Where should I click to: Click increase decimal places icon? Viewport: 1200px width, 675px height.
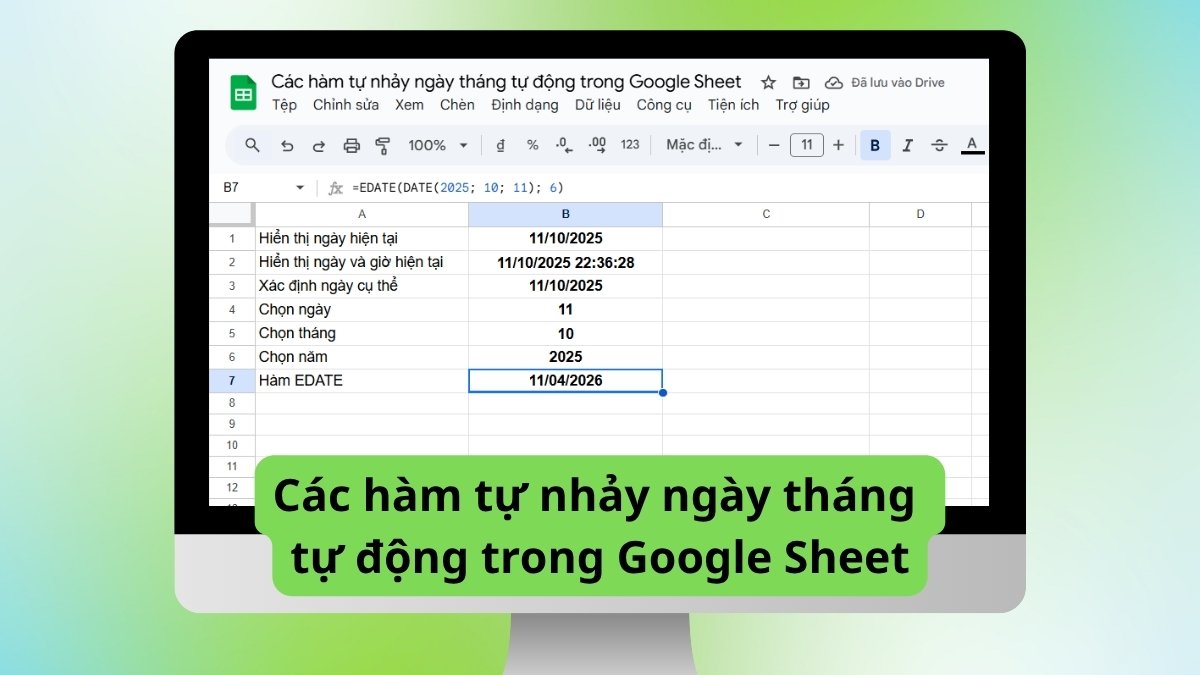click(x=597, y=145)
